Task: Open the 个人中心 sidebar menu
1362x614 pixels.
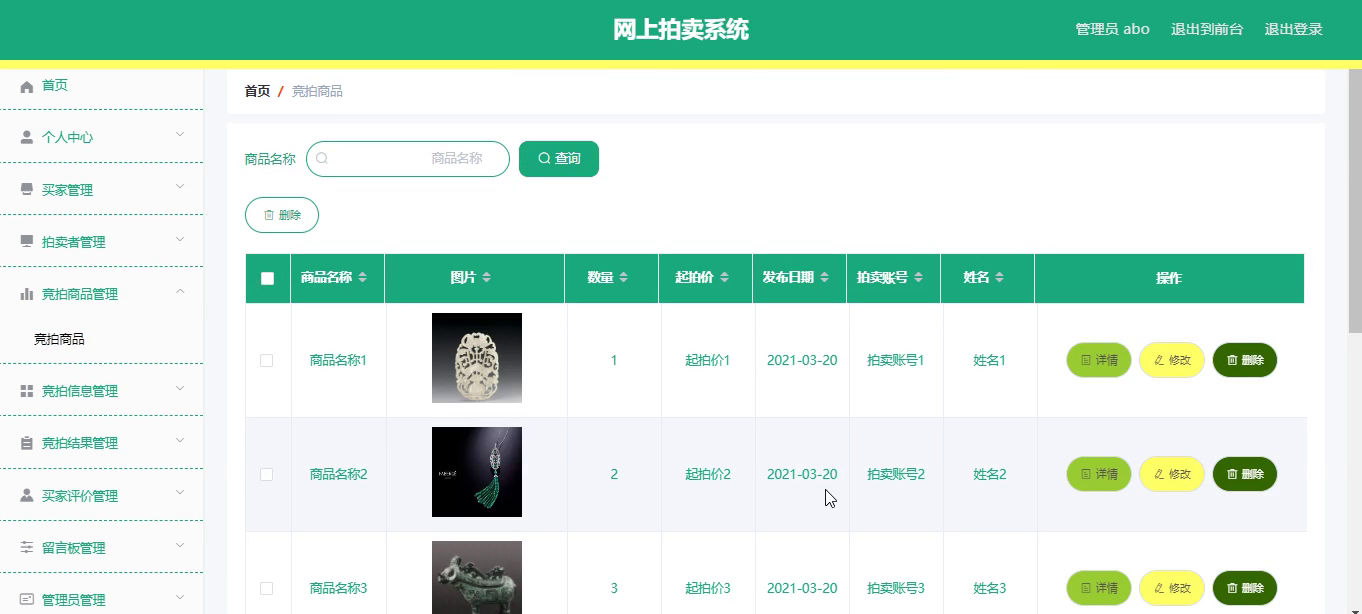Action: click(101, 137)
